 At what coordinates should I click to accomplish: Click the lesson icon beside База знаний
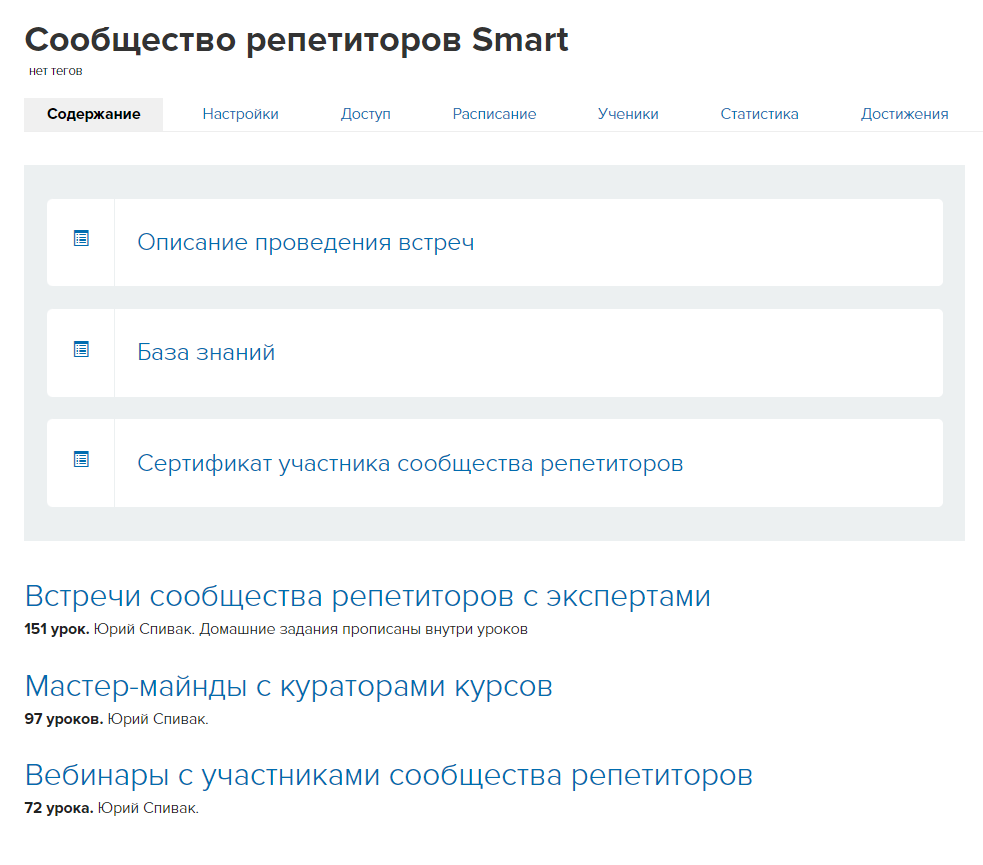81,349
